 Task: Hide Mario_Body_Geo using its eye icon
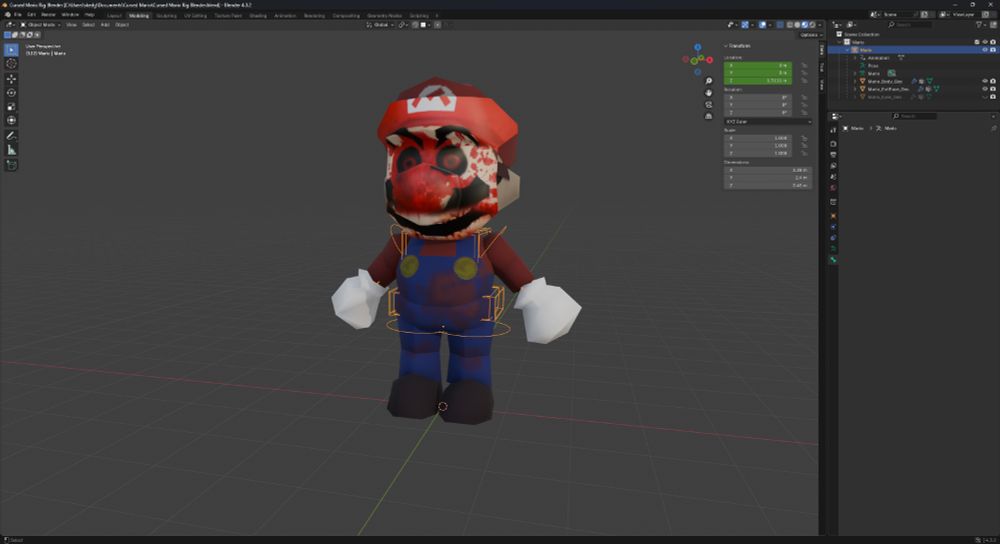[x=984, y=81]
